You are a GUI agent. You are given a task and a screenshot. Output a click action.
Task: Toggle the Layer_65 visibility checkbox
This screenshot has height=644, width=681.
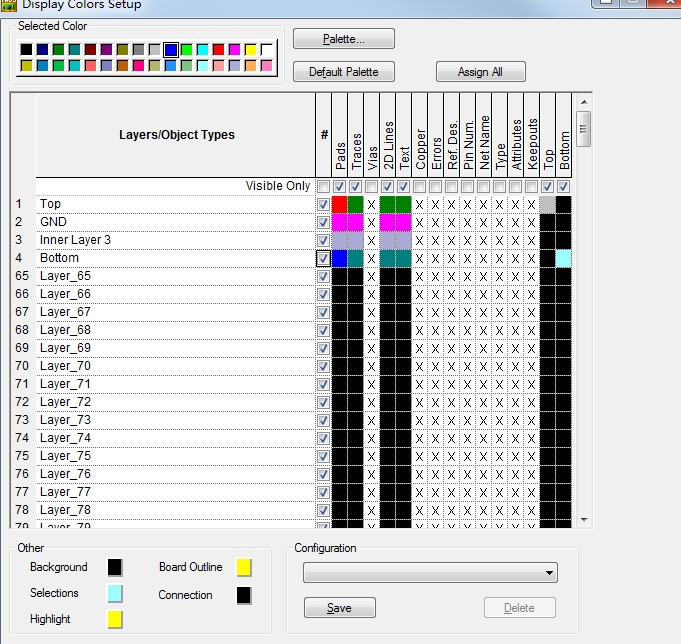(x=323, y=277)
